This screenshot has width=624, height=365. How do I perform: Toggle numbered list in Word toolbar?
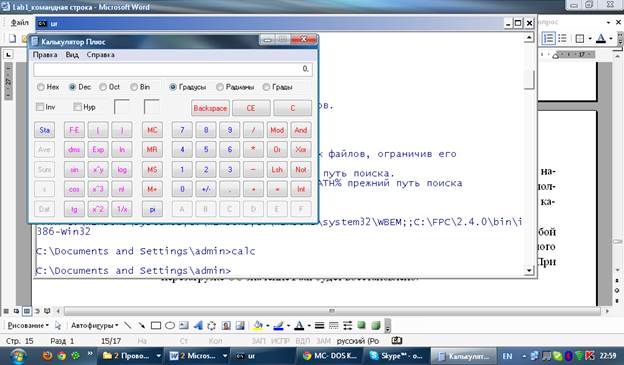(x=548, y=38)
